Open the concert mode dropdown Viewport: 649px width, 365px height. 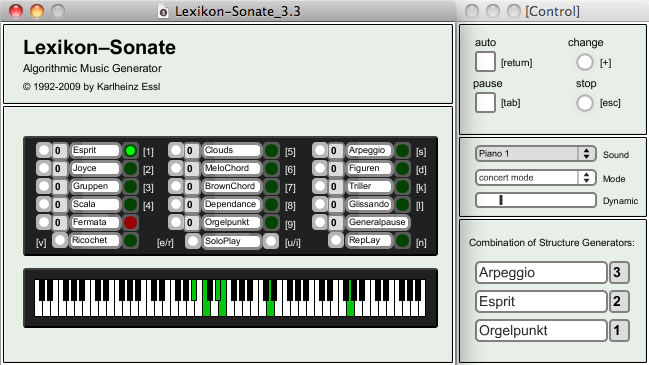coord(536,178)
